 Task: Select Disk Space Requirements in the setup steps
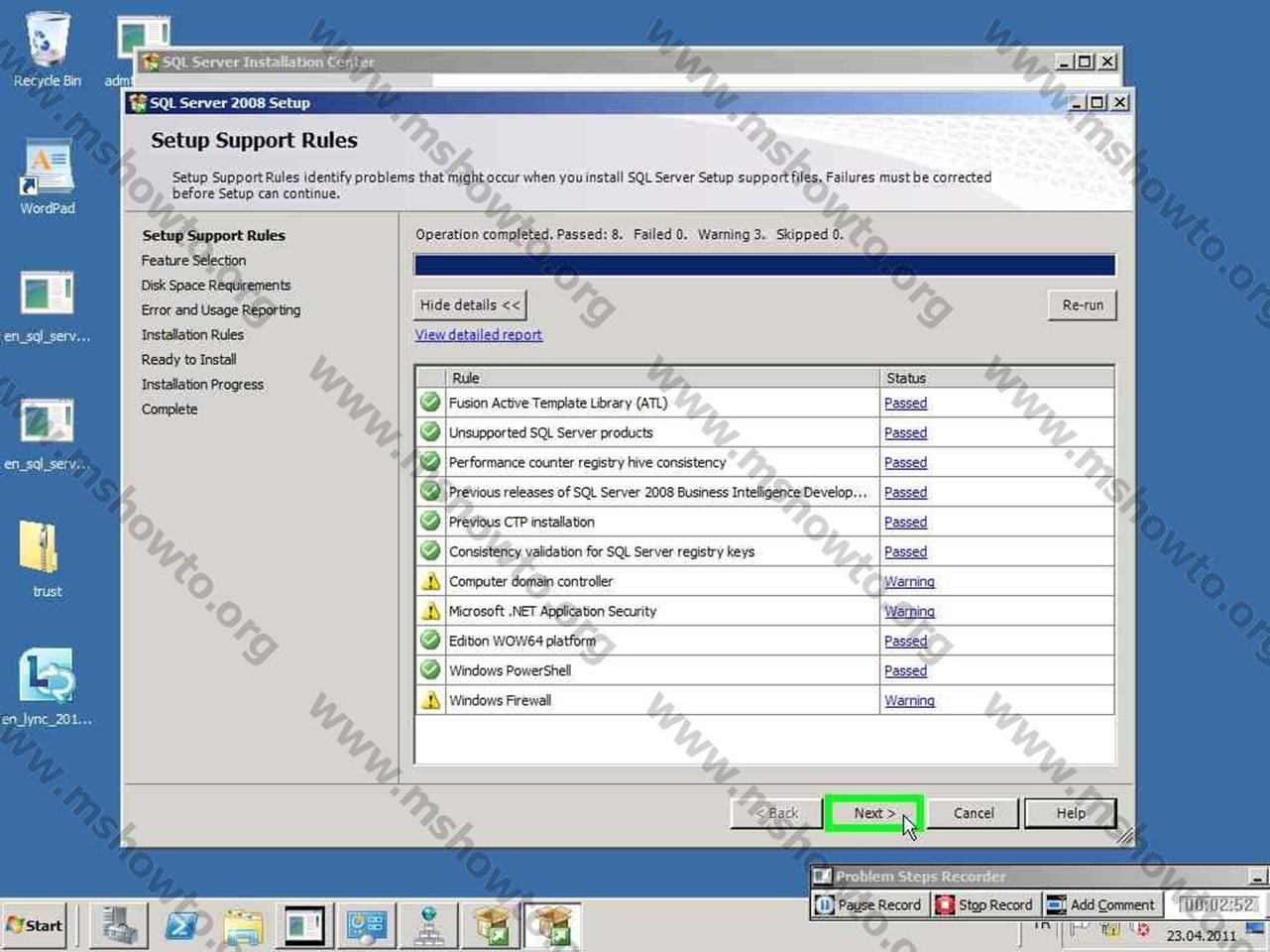click(215, 286)
